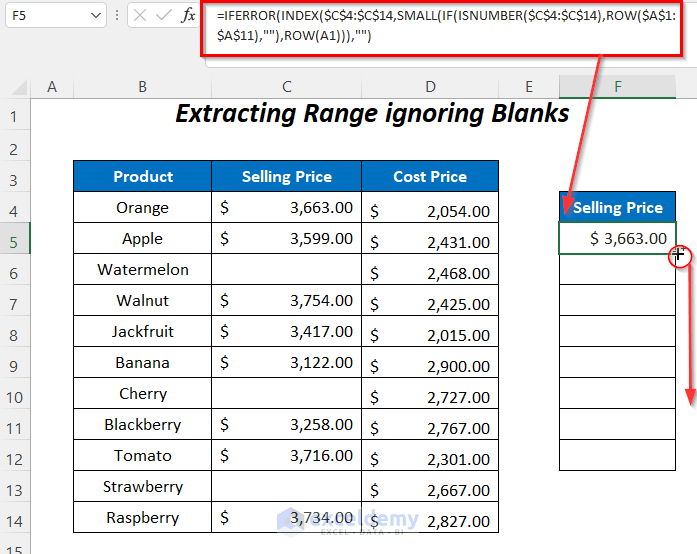
Task: Click the title 'Extracting Range ignoring Blanks'
Action: point(372,113)
